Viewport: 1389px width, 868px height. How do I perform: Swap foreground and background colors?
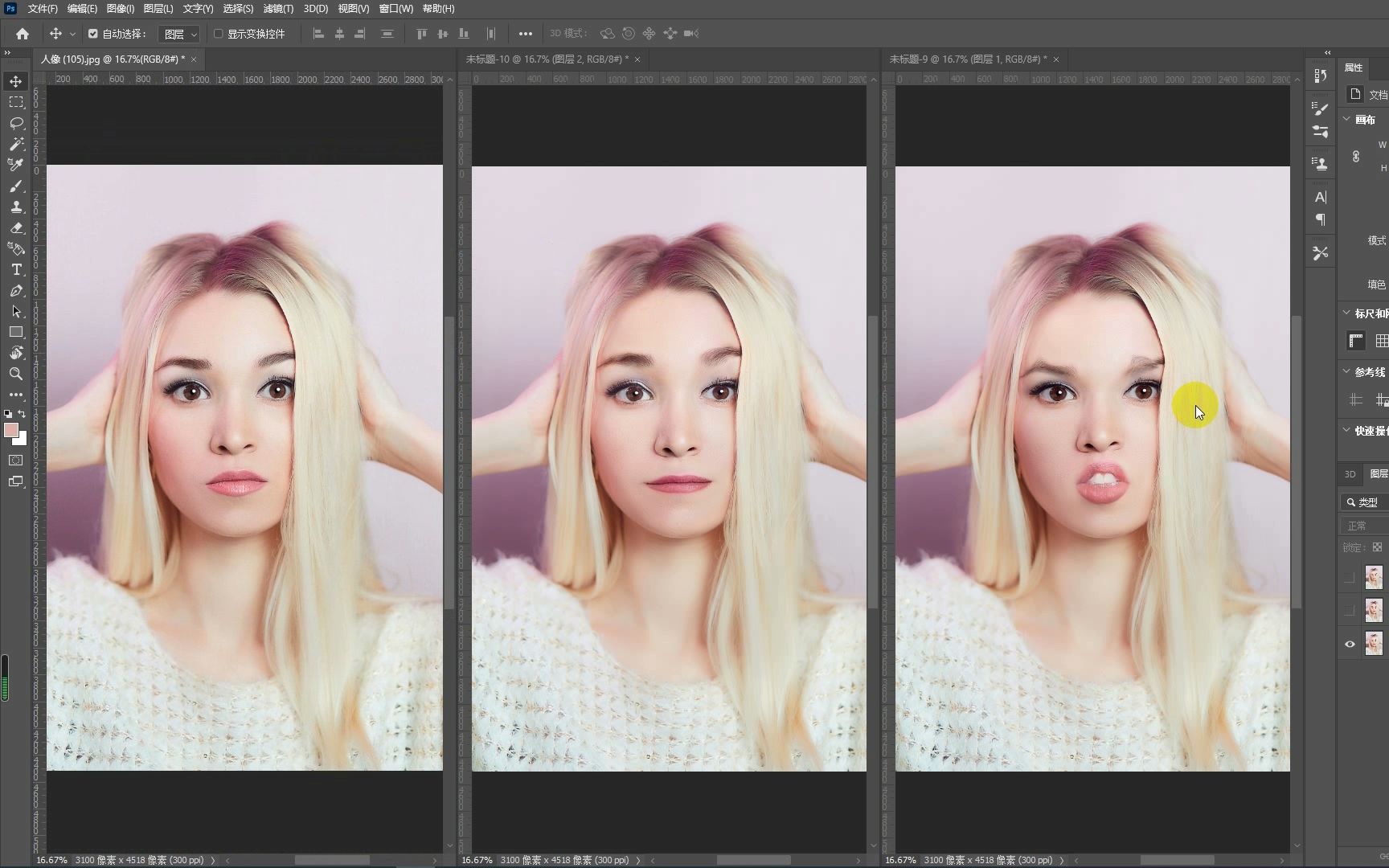click(x=23, y=414)
